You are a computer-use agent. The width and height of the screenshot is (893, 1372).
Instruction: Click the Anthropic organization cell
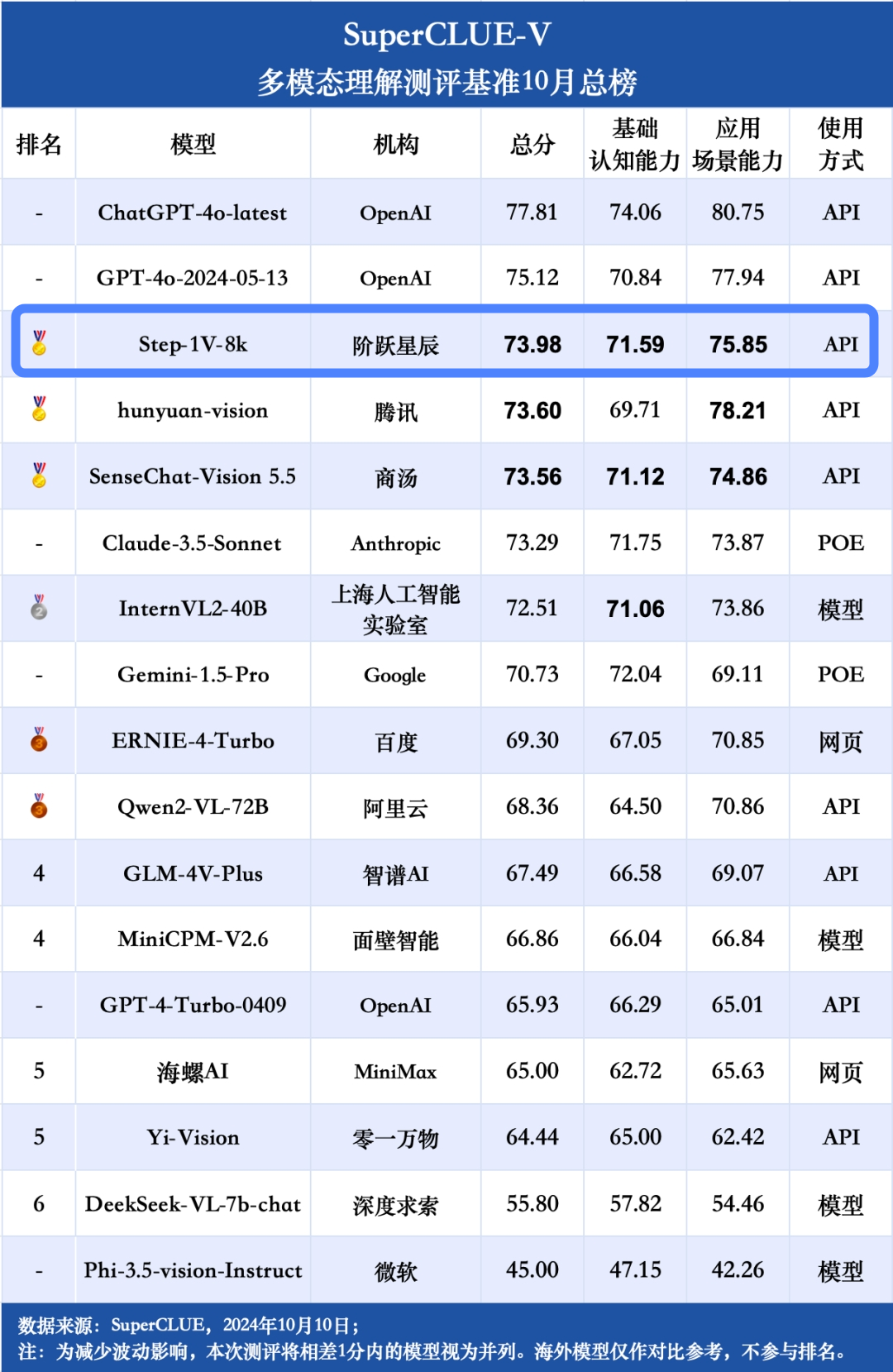pyautogui.click(x=395, y=543)
